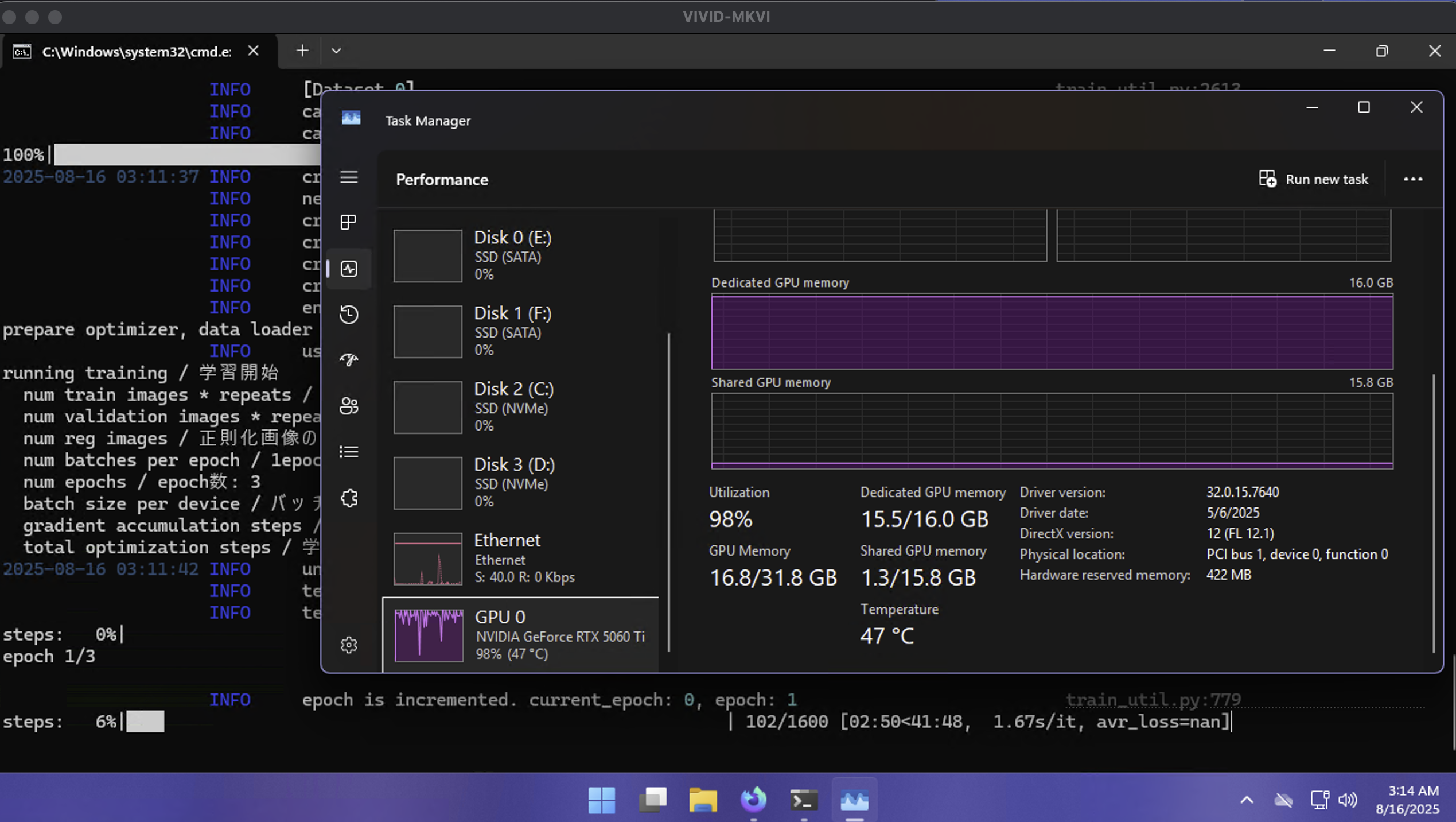1456x822 pixels.
Task: Open Windows Start menu
Action: pyautogui.click(x=601, y=800)
